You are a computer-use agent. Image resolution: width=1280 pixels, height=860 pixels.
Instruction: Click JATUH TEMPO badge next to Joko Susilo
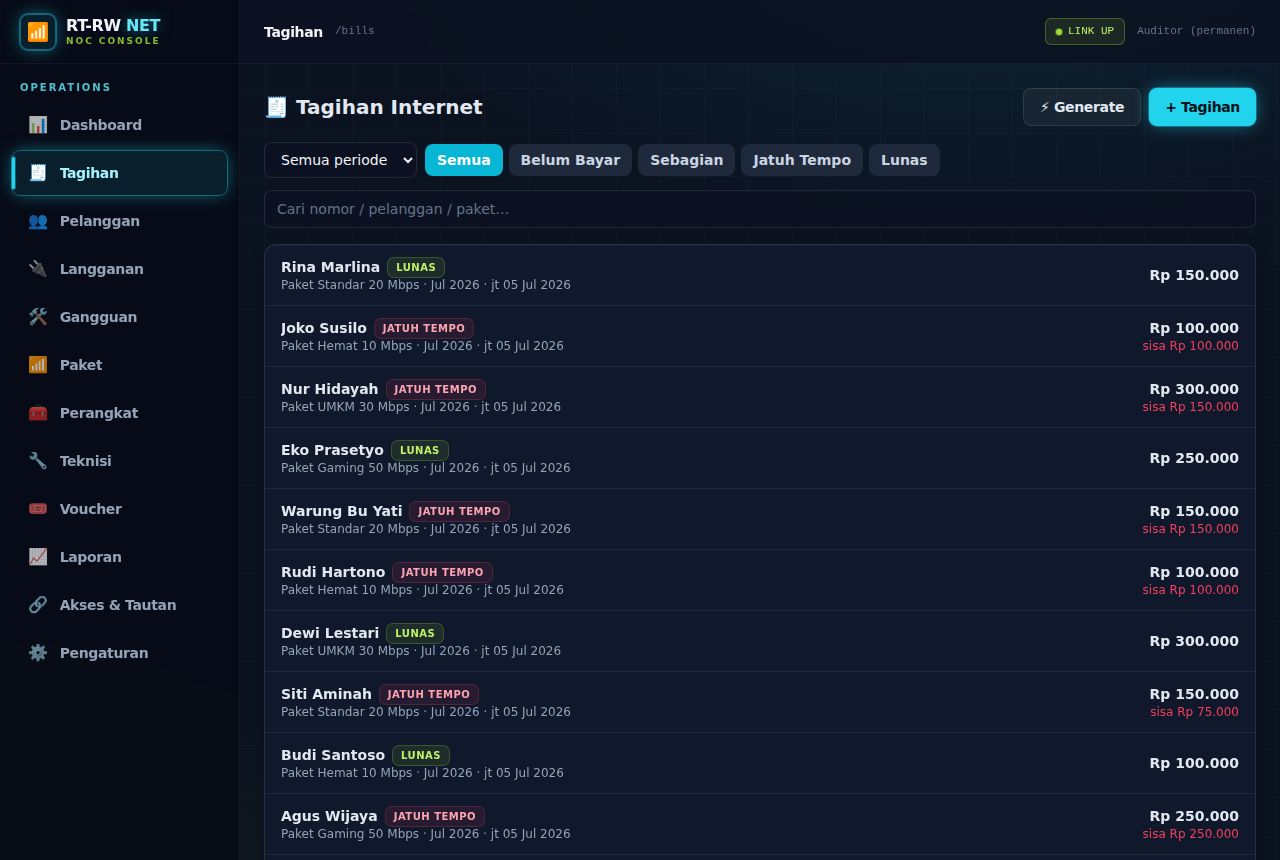click(424, 328)
